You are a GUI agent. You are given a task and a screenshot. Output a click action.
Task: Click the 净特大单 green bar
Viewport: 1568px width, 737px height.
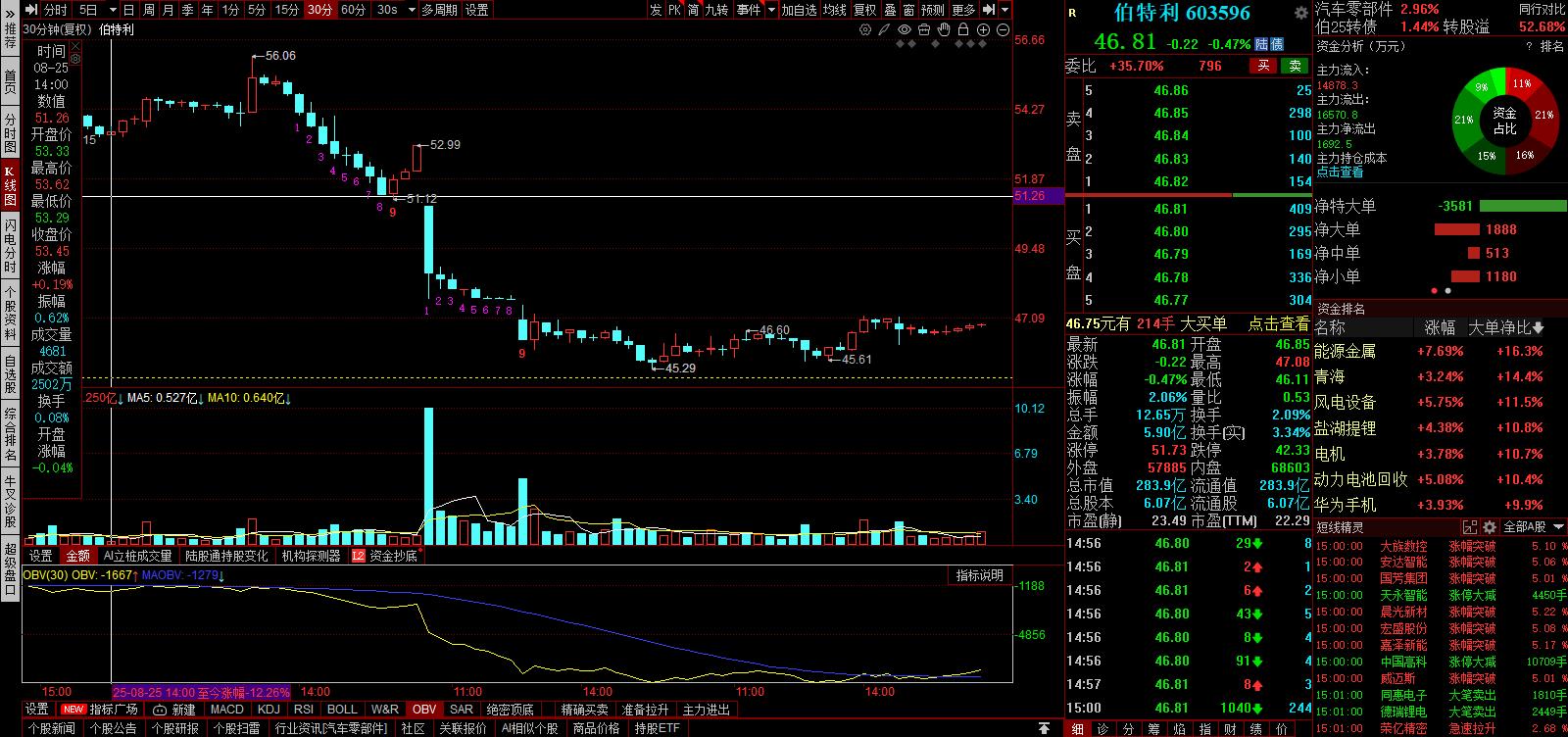[1523, 206]
